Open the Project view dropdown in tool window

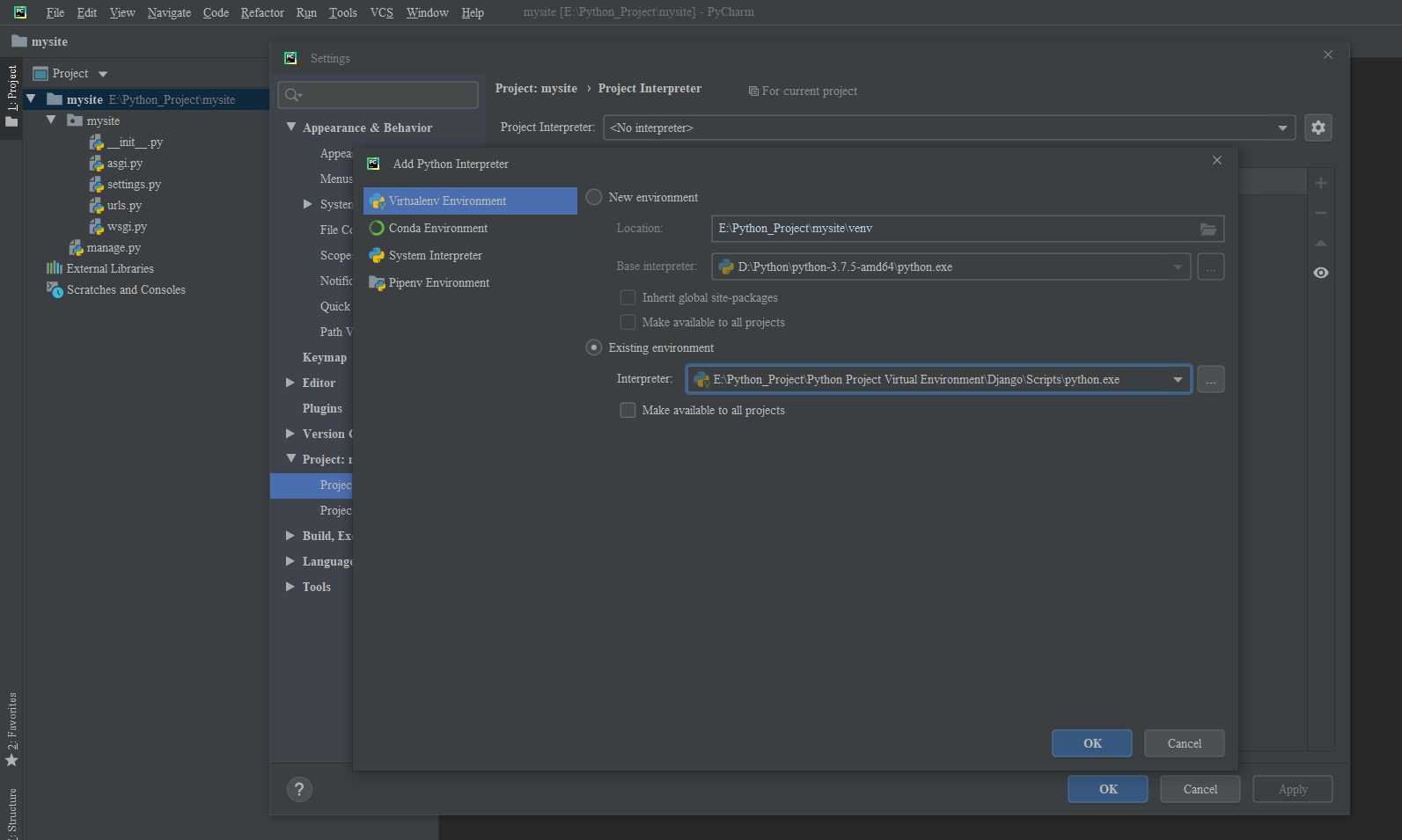tap(103, 74)
